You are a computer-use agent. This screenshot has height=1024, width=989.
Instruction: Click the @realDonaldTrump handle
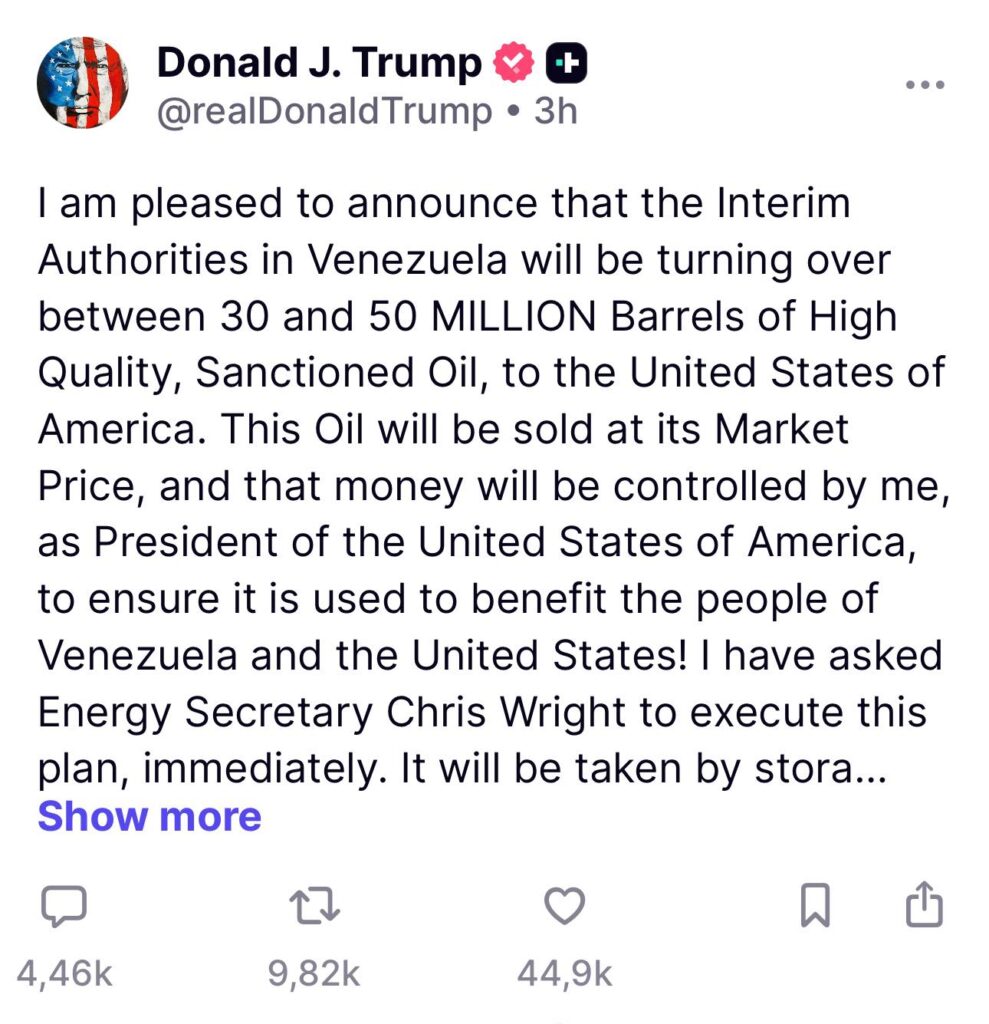(x=324, y=111)
